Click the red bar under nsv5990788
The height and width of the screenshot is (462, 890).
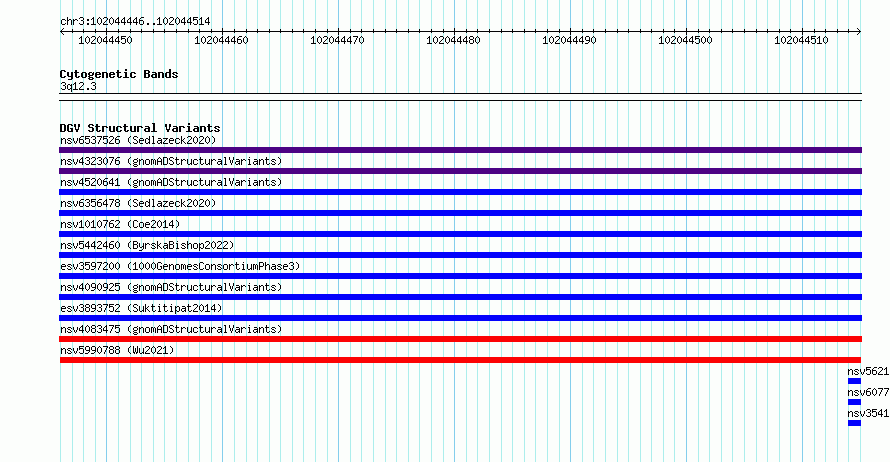(460, 360)
